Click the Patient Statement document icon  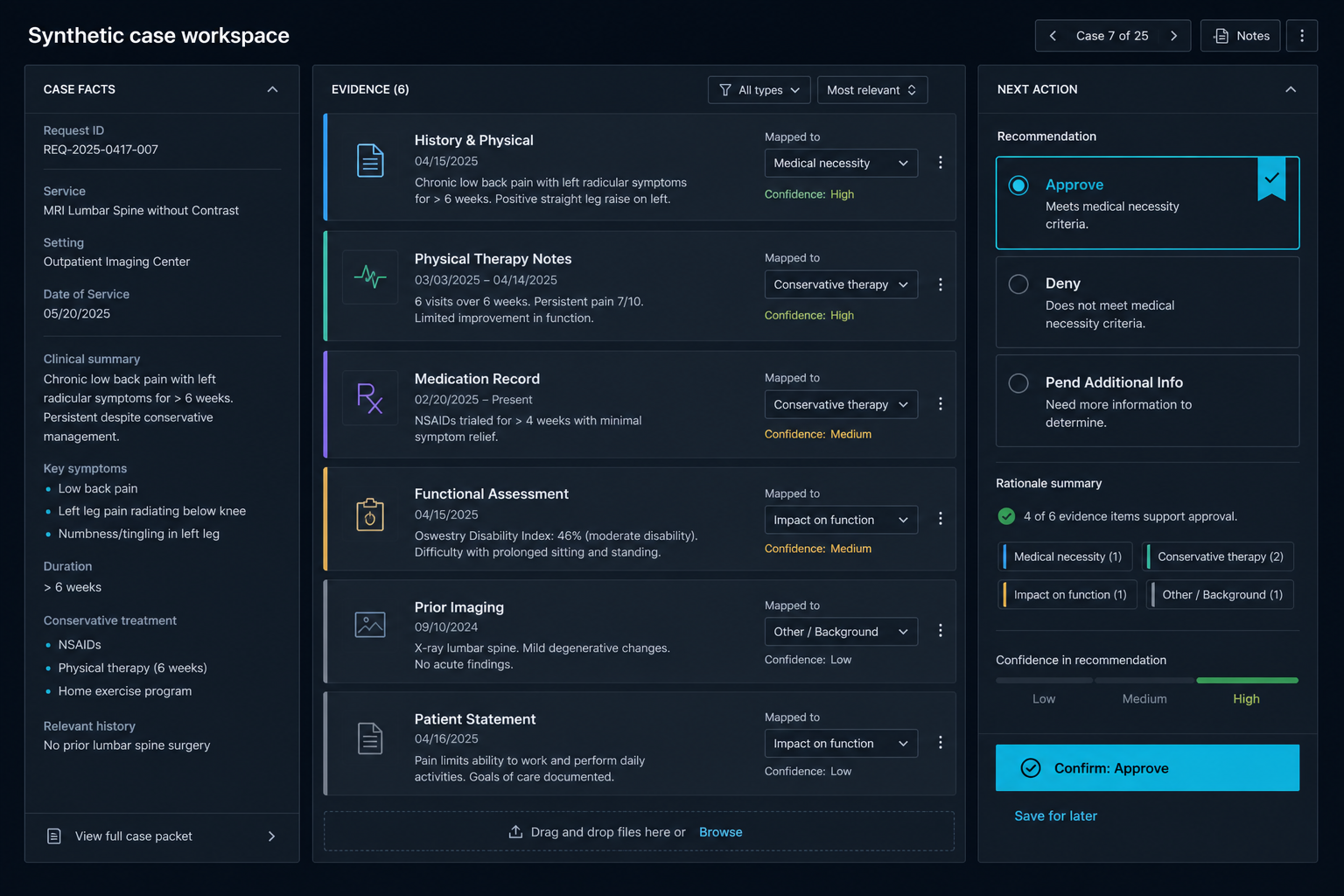[370, 738]
